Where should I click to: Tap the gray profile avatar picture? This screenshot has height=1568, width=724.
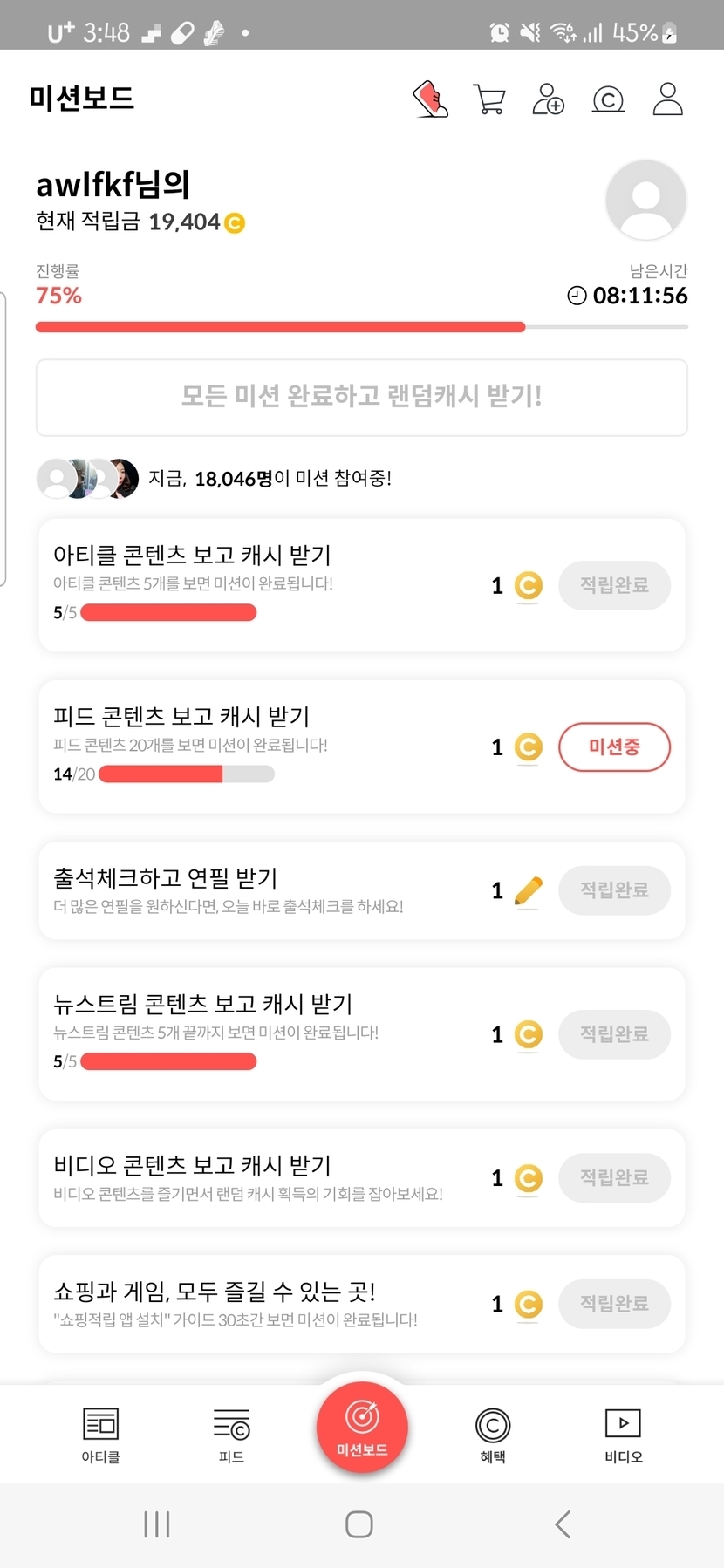click(x=645, y=200)
